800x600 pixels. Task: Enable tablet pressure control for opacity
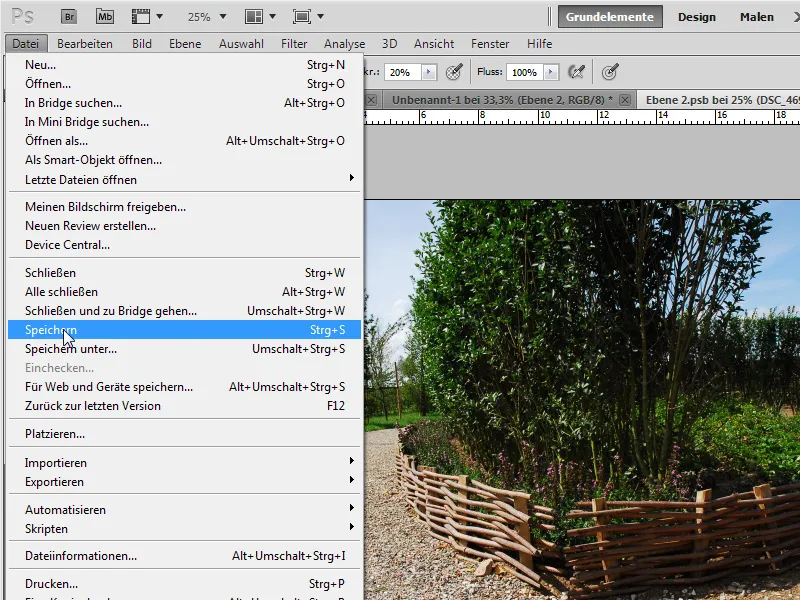click(x=455, y=72)
